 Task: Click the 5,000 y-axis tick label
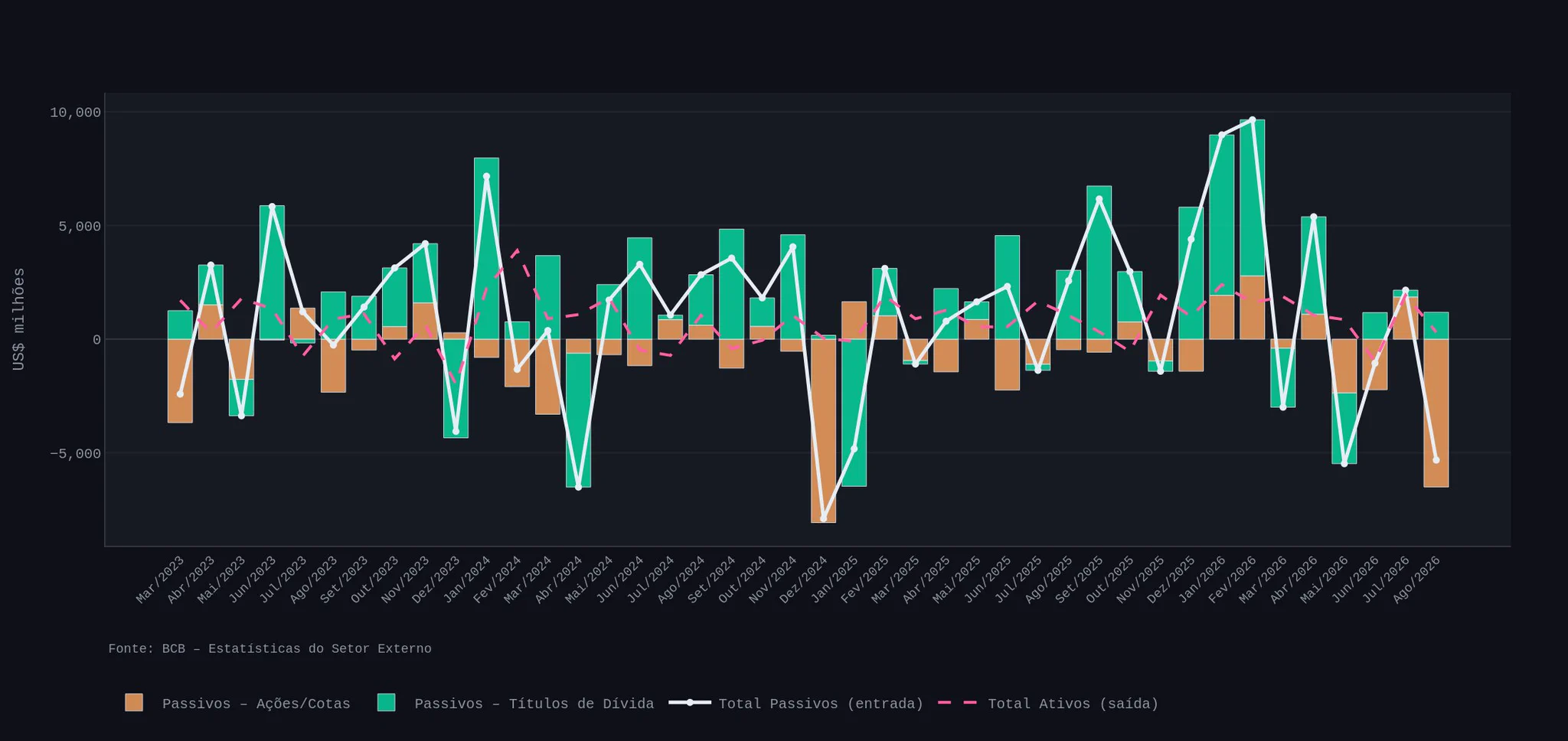tap(80, 226)
